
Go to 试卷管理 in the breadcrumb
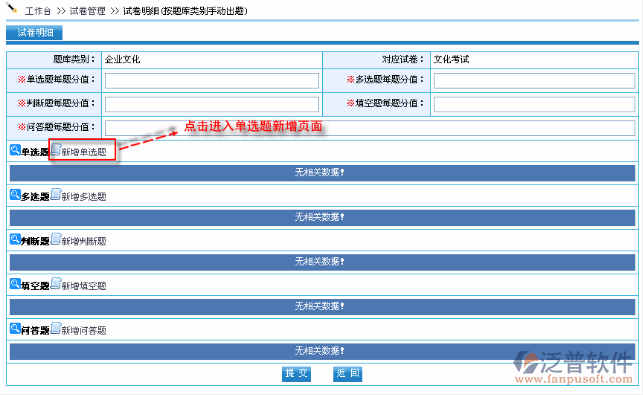coord(87,11)
